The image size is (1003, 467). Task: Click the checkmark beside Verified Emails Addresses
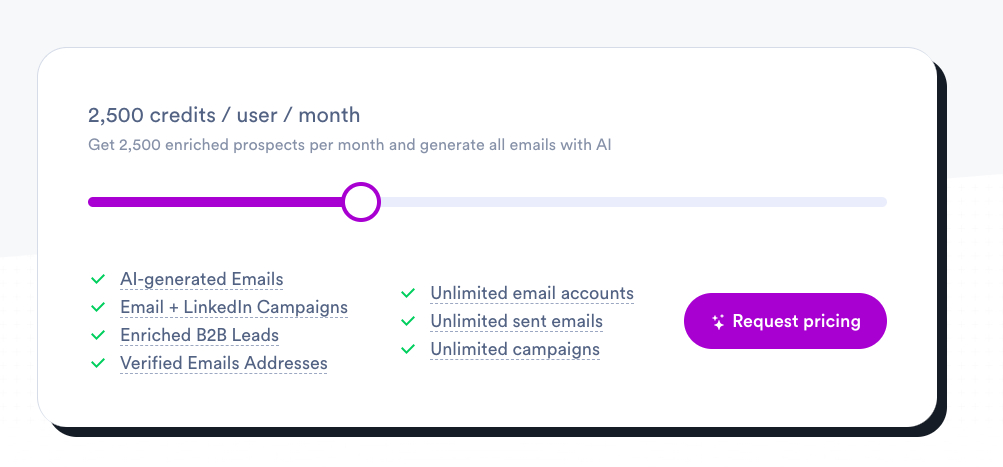click(x=98, y=363)
